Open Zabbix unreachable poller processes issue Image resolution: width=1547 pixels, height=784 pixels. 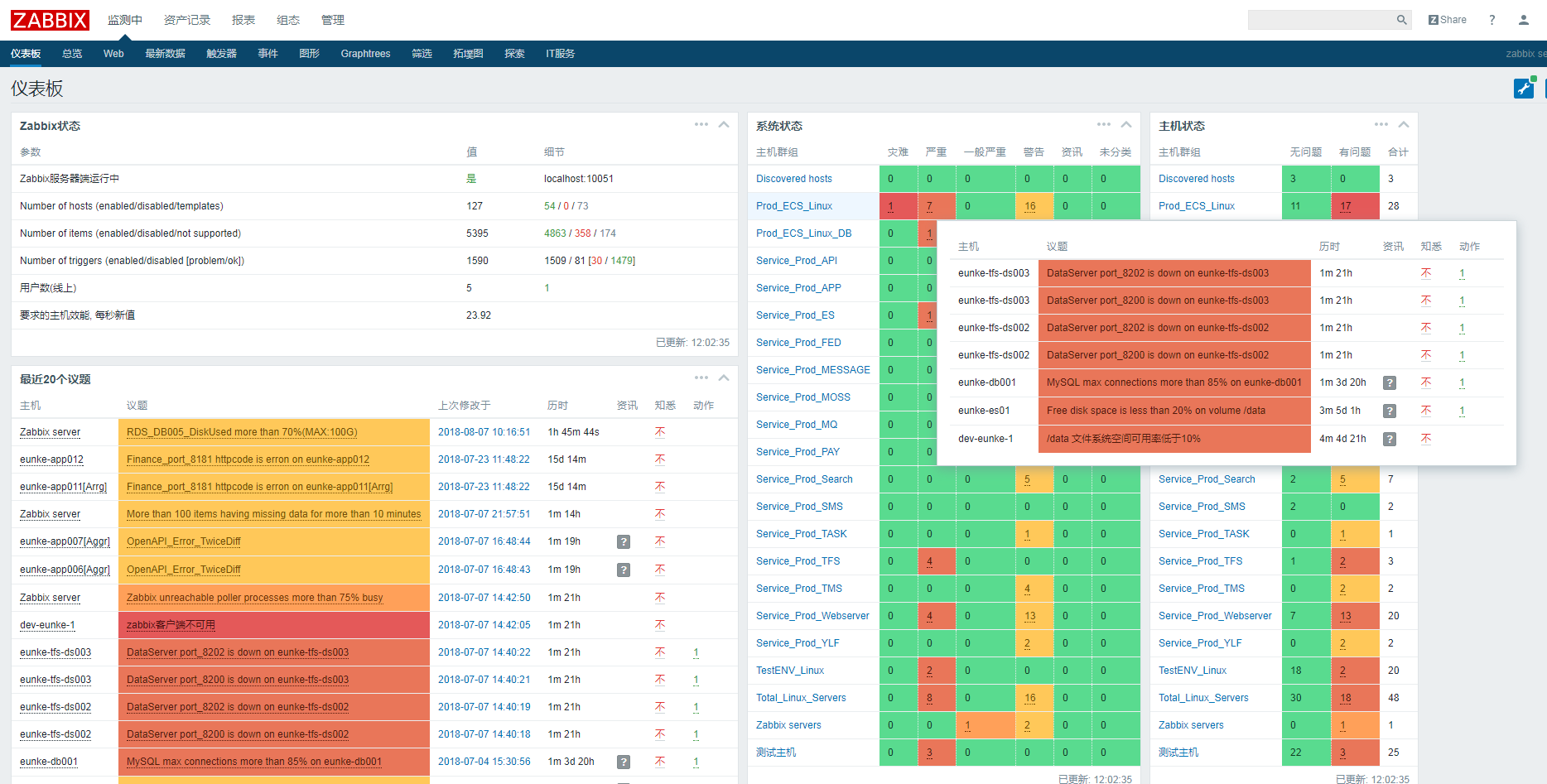pos(255,598)
